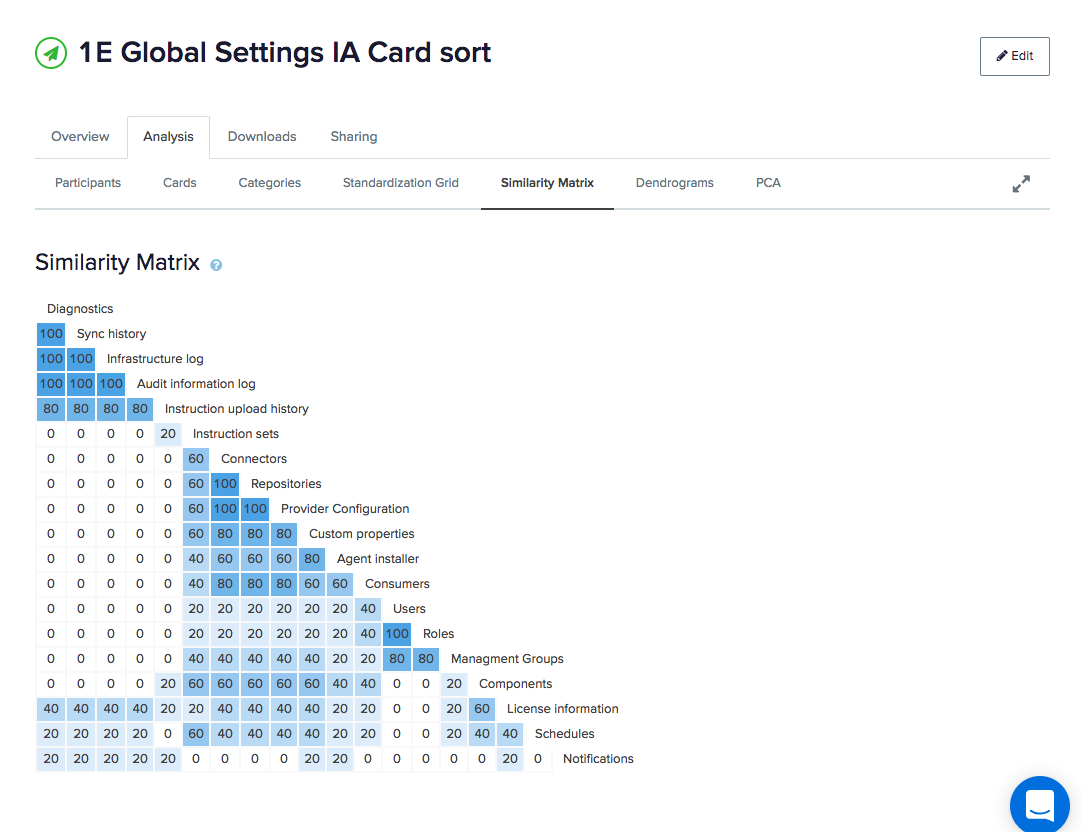Open the Downloads tab
The width and height of the screenshot is (1082, 832).
coord(262,137)
